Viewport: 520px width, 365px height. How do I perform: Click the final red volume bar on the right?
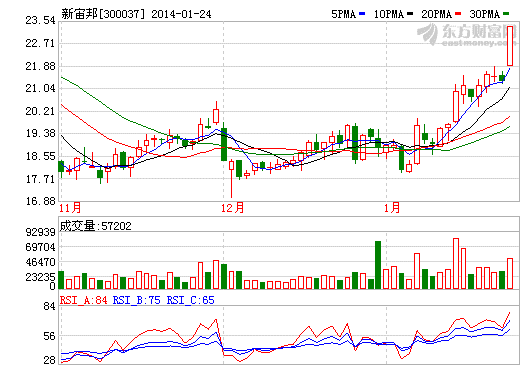[x=510, y=274]
